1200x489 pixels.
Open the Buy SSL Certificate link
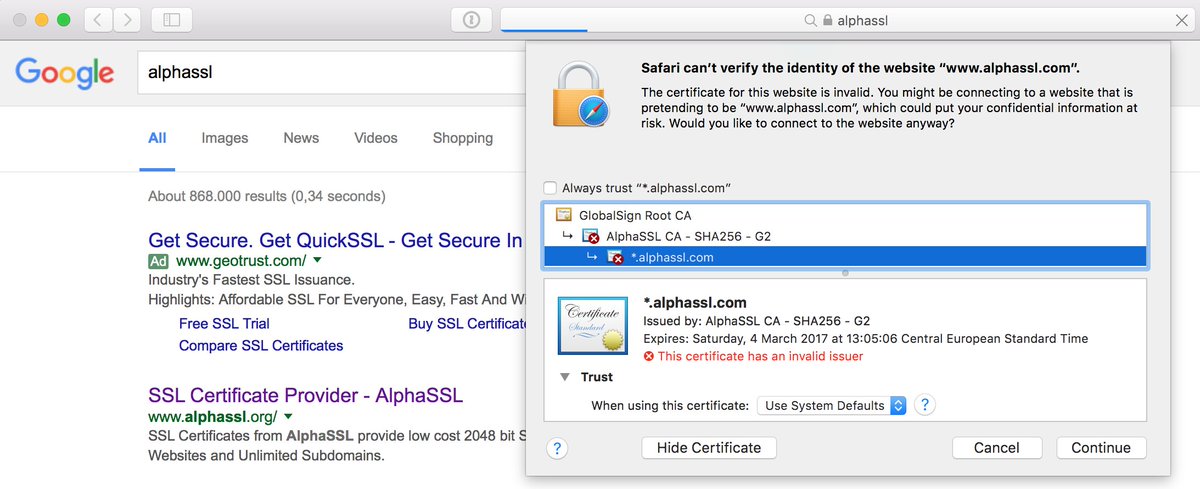(467, 324)
